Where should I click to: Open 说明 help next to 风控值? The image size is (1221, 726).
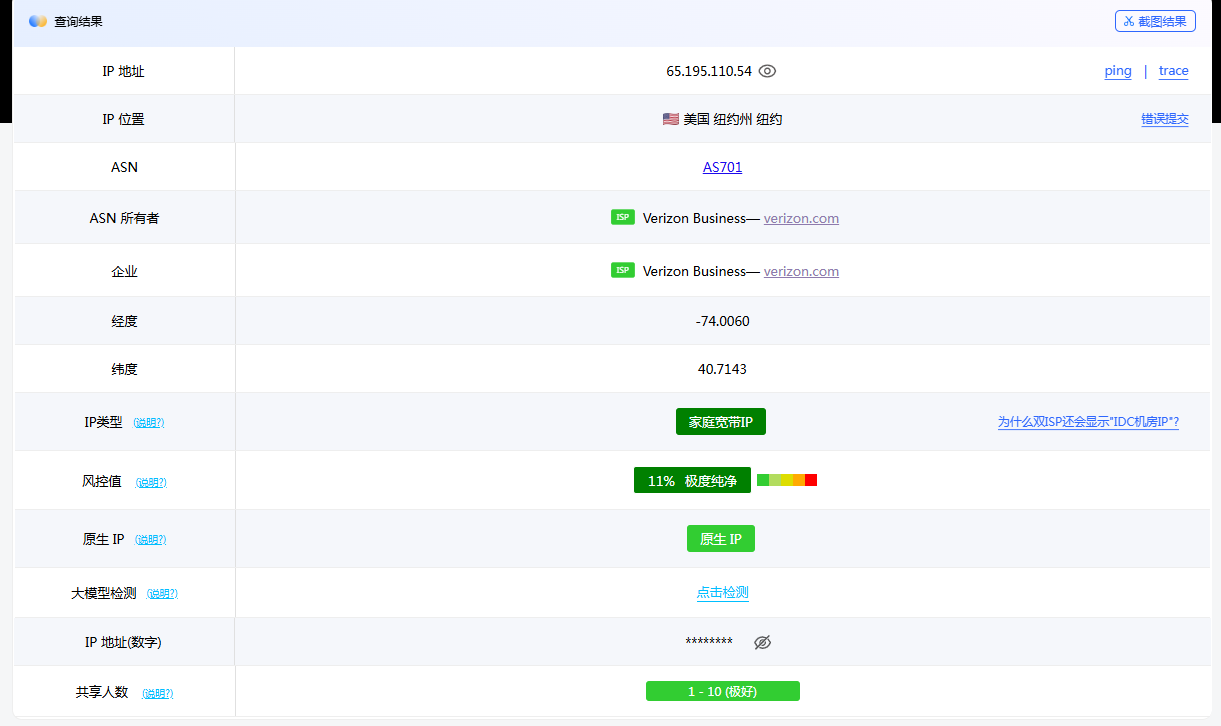pyautogui.click(x=151, y=482)
